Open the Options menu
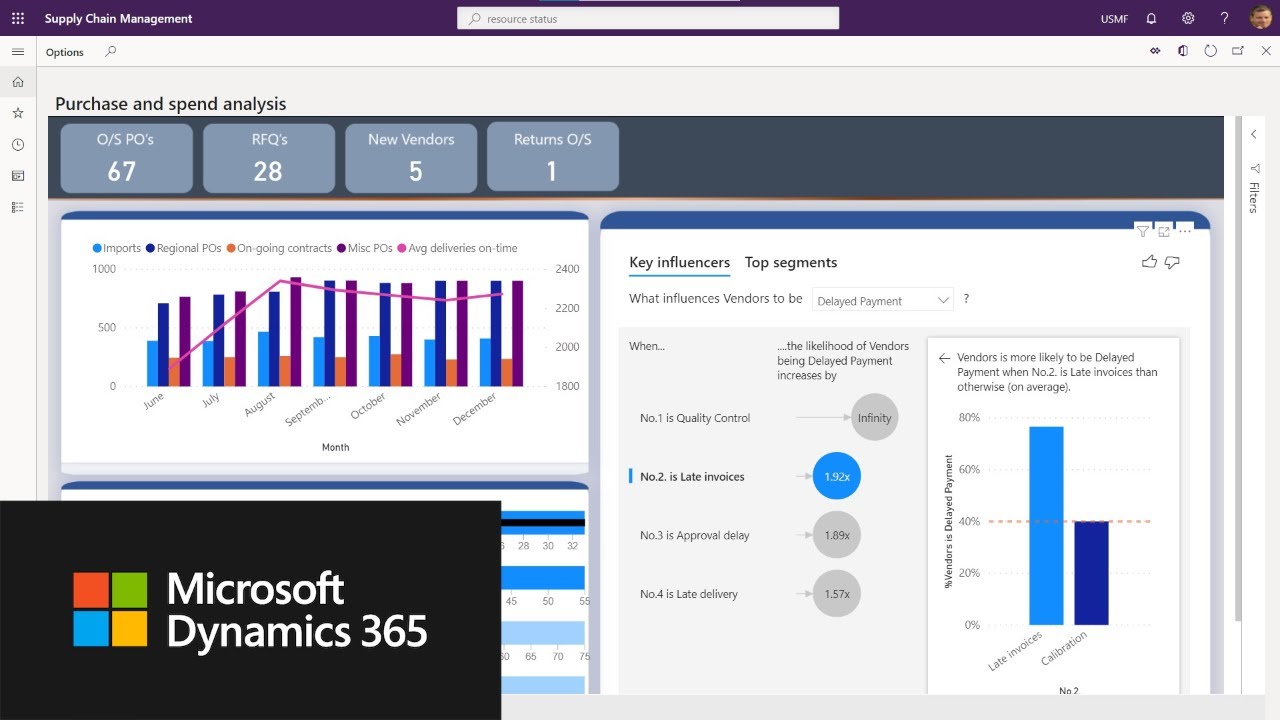Image resolution: width=1280 pixels, height=720 pixels. pos(65,52)
